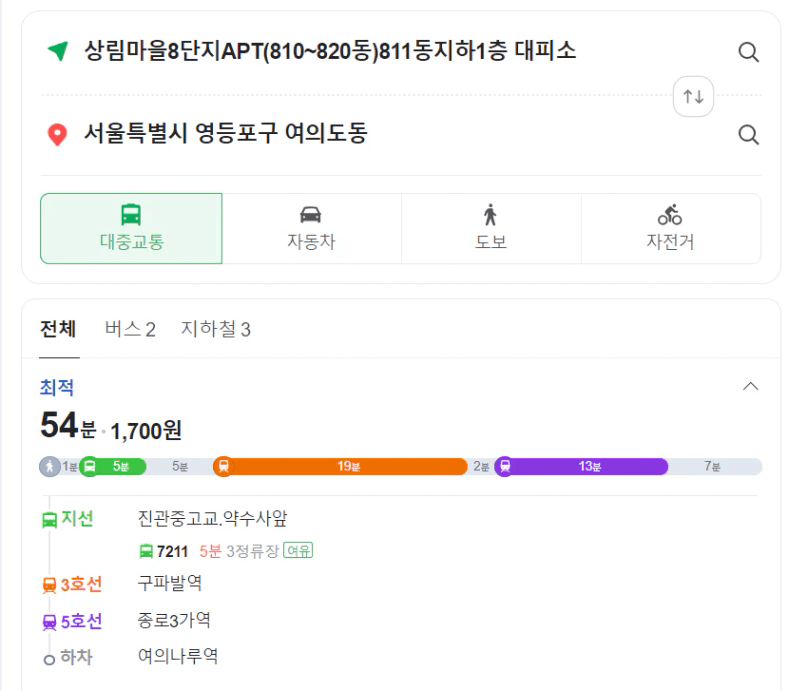Swap origin and destination with arrows button

[x=693, y=96]
